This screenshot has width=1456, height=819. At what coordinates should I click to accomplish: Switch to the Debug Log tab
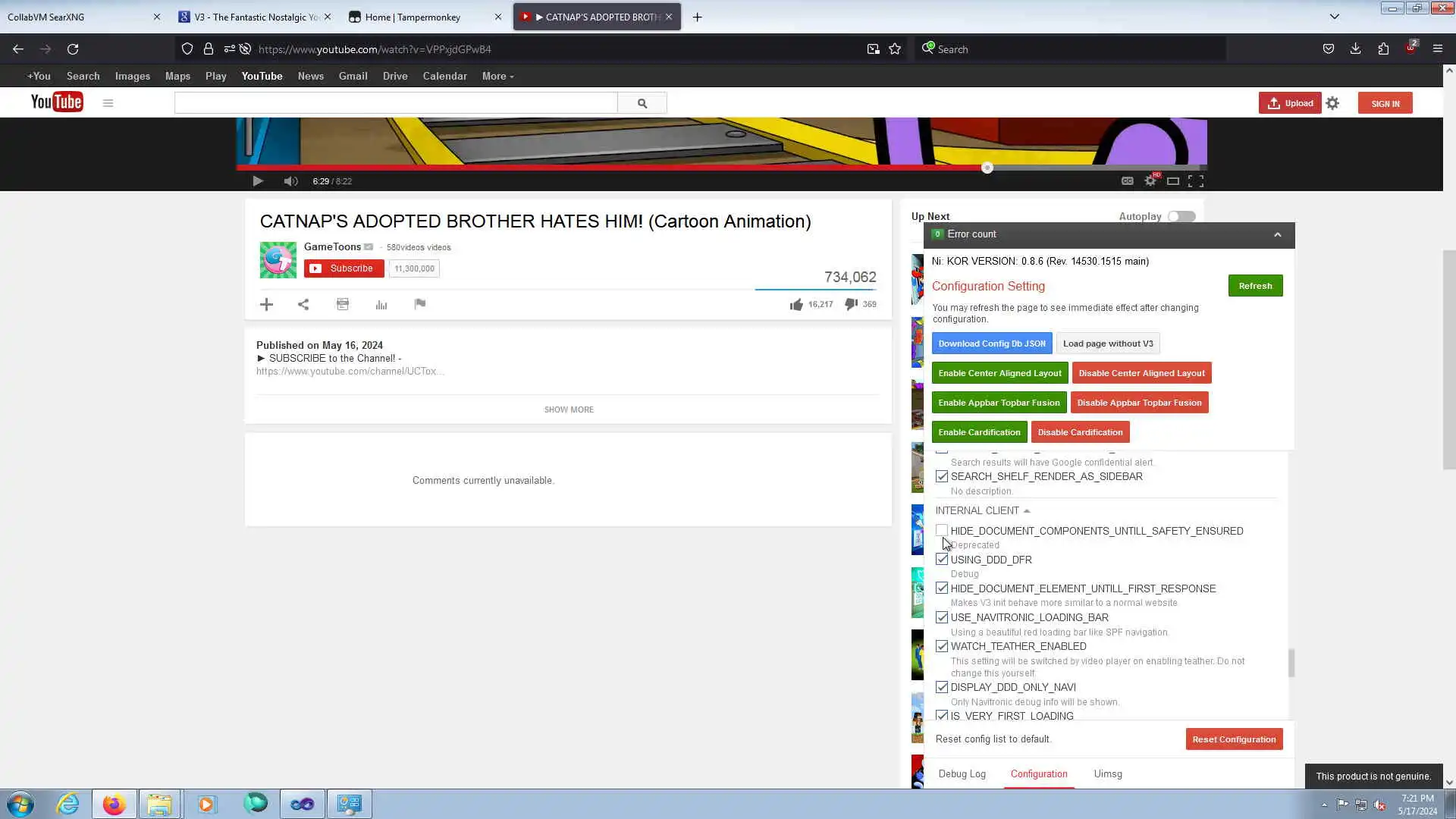click(x=962, y=773)
